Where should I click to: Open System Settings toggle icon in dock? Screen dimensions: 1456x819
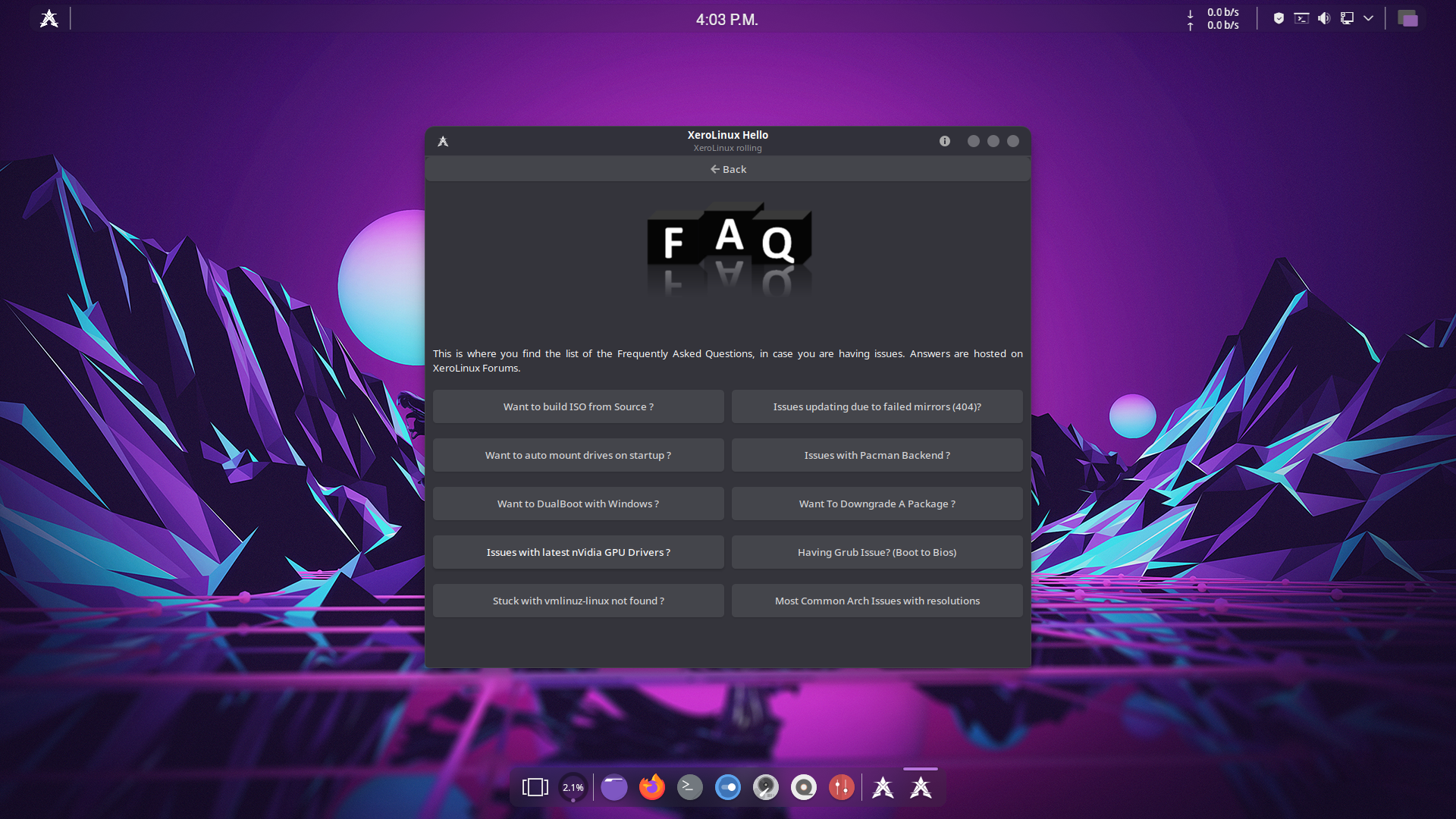(x=728, y=787)
